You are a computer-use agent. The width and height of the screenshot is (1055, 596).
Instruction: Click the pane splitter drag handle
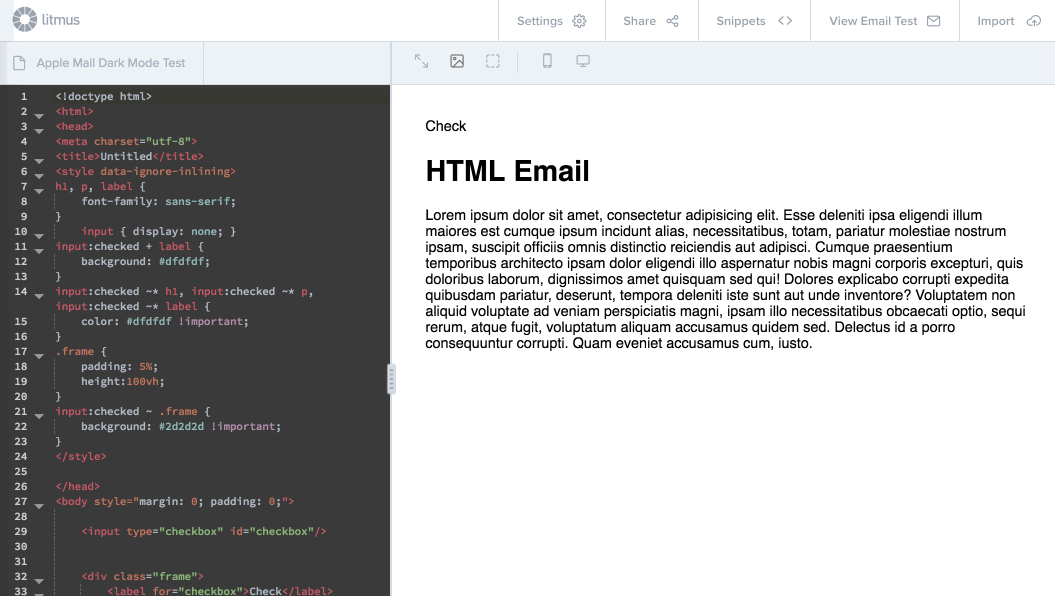tap(391, 379)
